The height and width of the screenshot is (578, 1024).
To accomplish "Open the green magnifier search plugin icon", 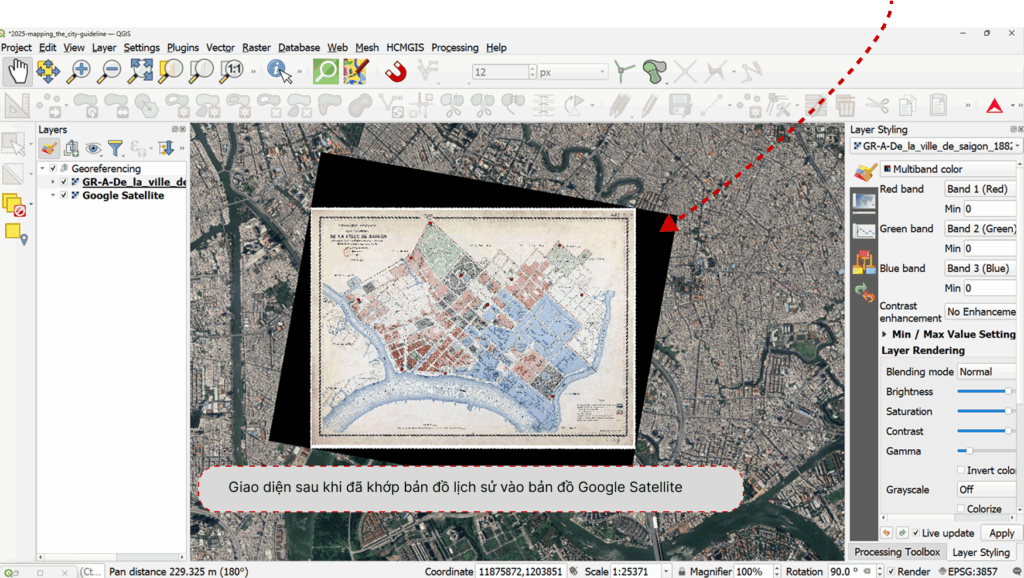I will tap(325, 71).
